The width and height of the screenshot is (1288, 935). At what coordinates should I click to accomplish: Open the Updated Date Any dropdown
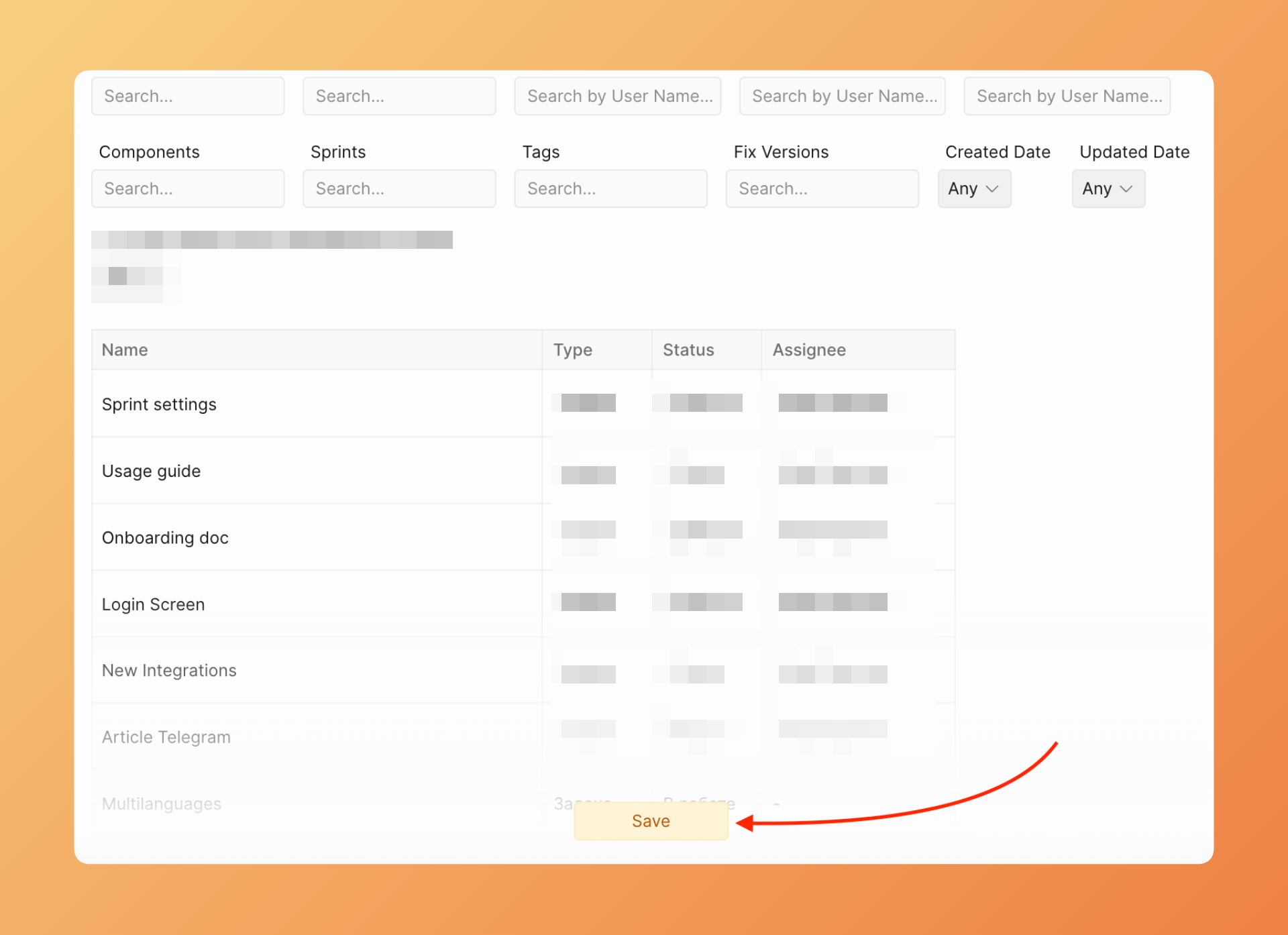click(x=1108, y=189)
